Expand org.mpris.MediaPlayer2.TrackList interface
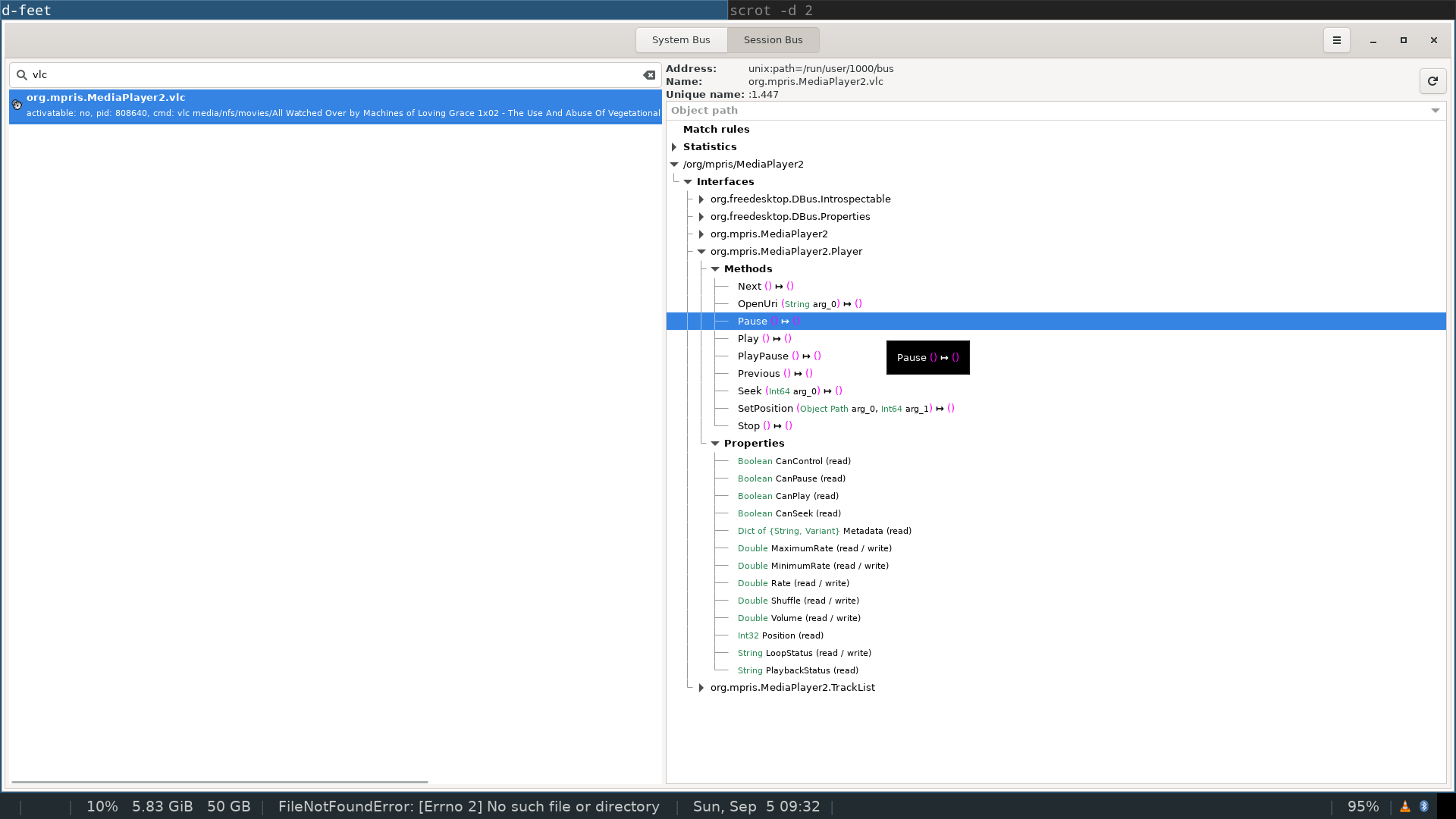 pyautogui.click(x=701, y=688)
